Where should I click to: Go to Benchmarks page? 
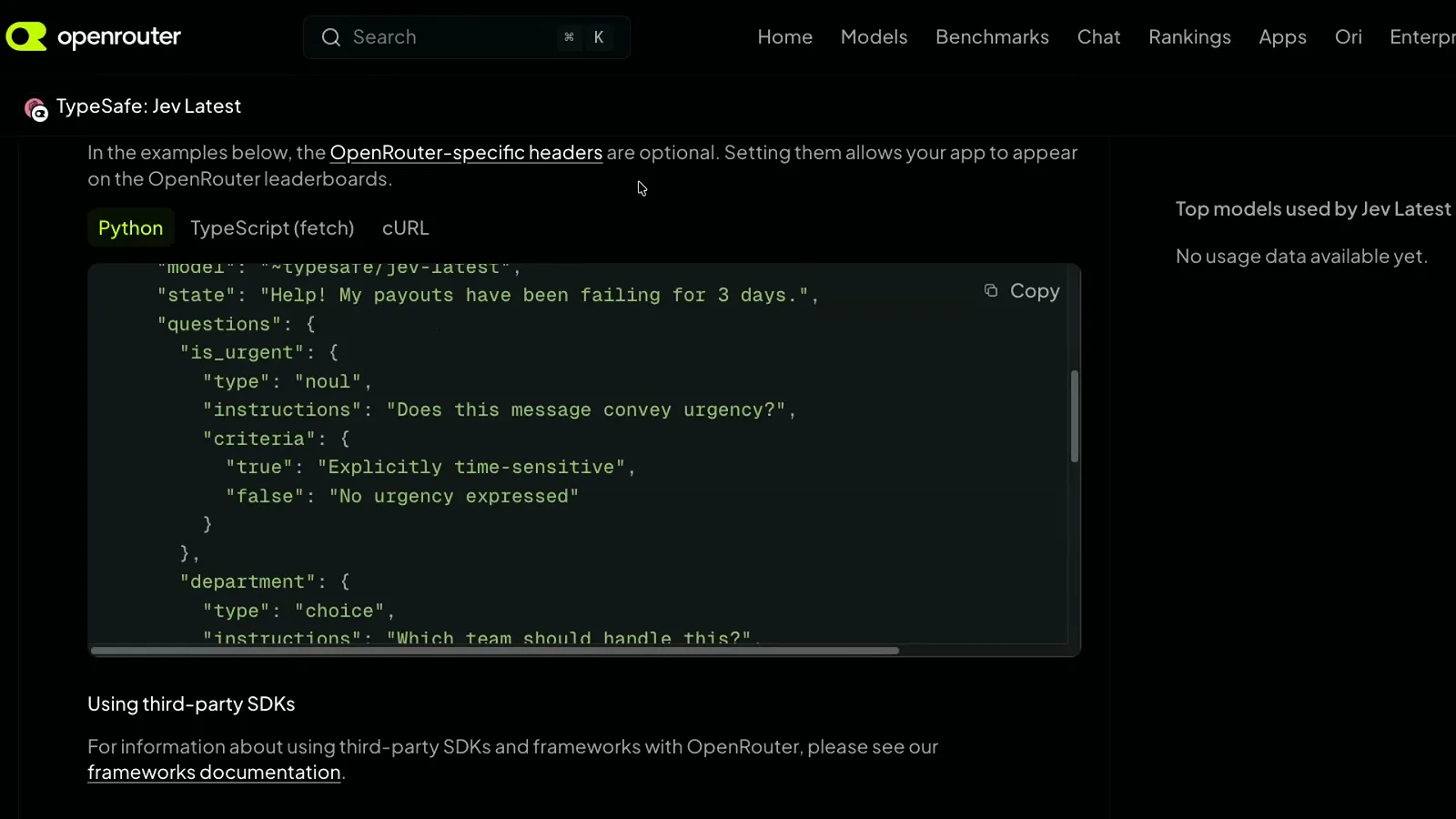point(992,37)
